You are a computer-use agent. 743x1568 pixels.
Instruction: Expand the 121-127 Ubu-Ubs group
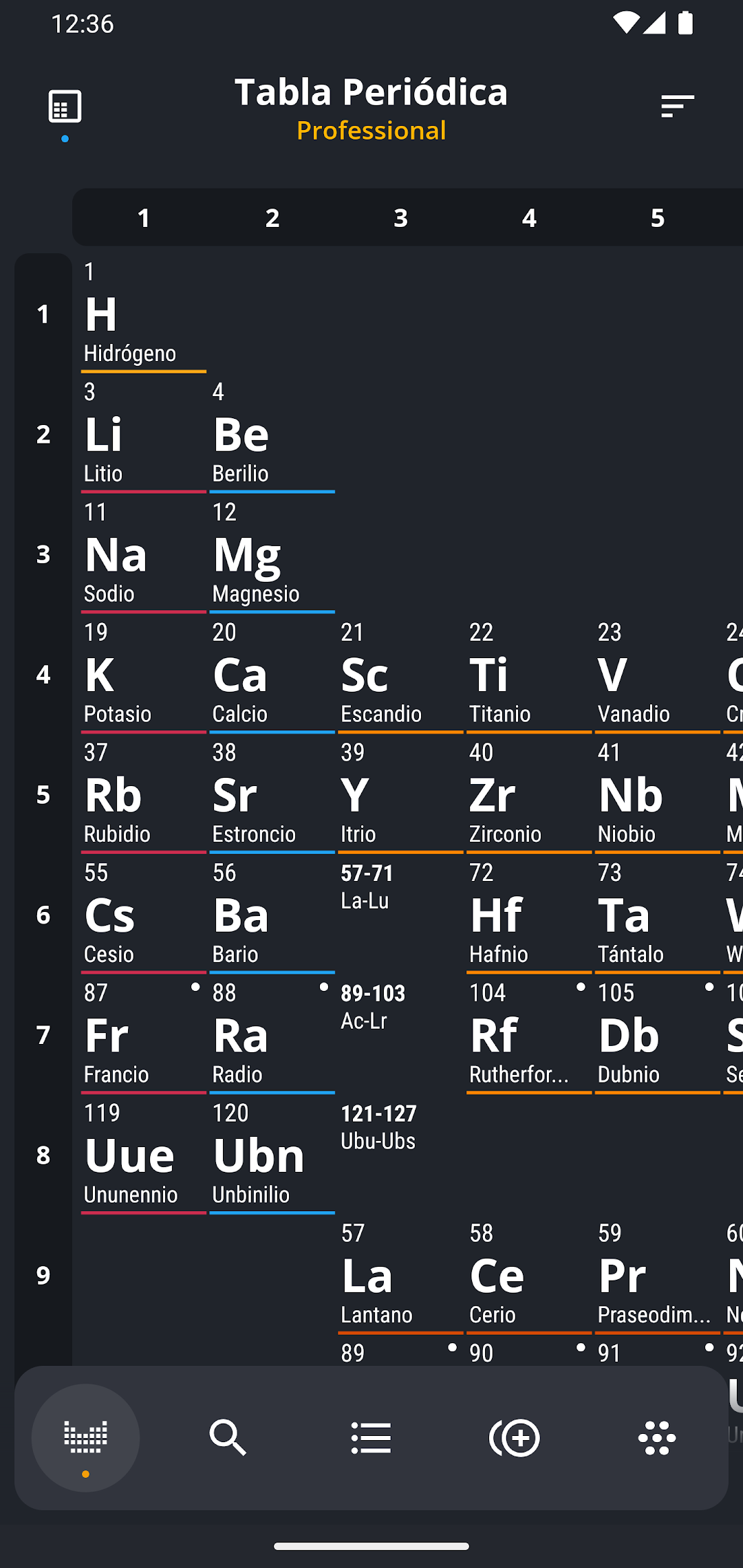[x=400, y=1157]
